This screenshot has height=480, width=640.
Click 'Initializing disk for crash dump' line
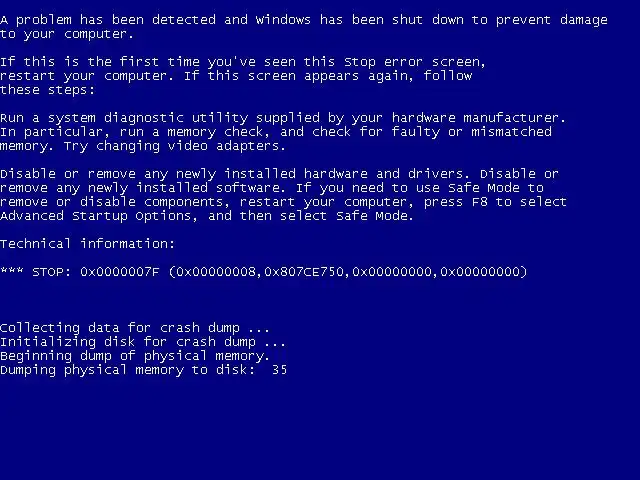[142, 342]
